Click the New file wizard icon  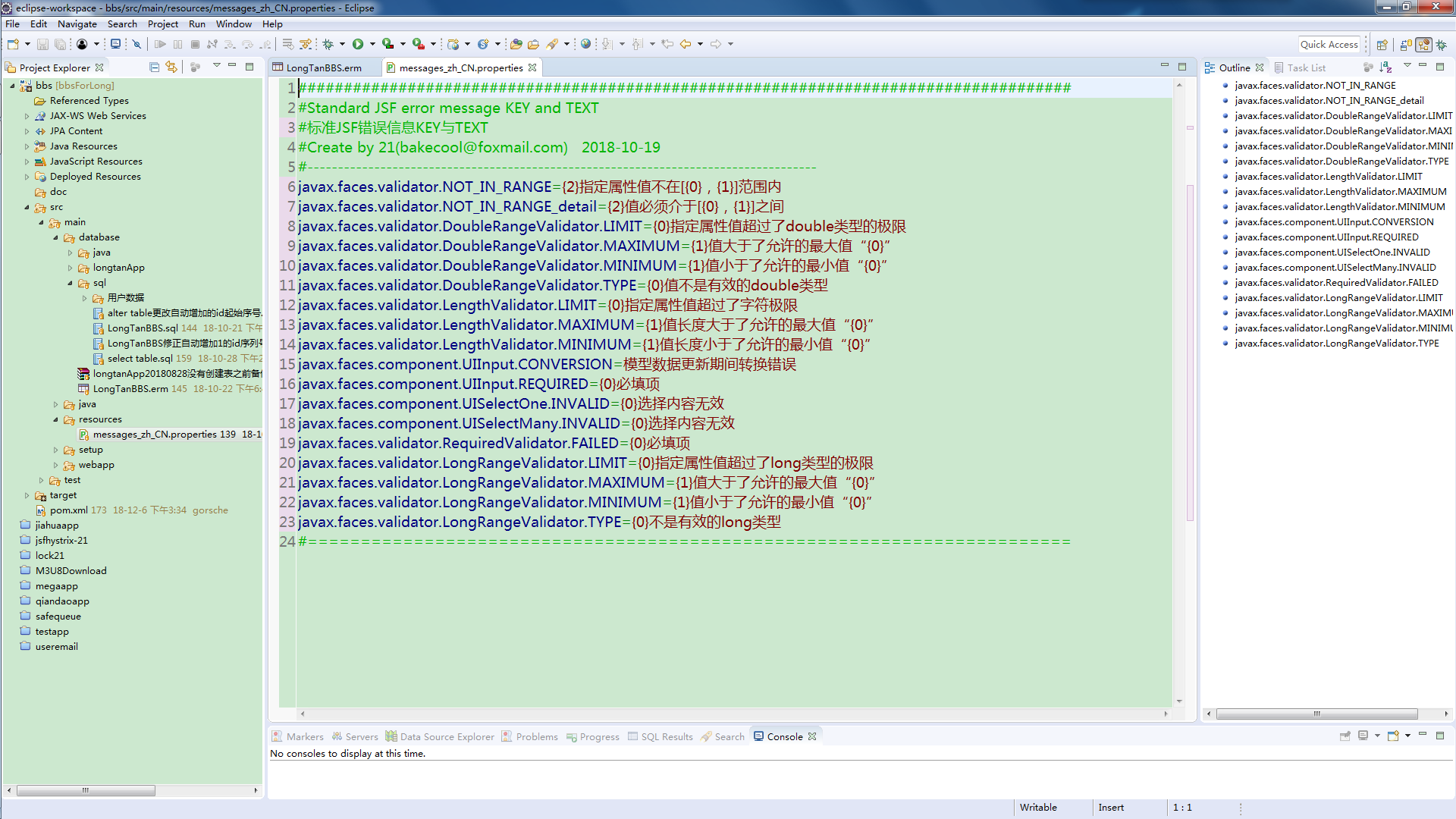coord(13,44)
